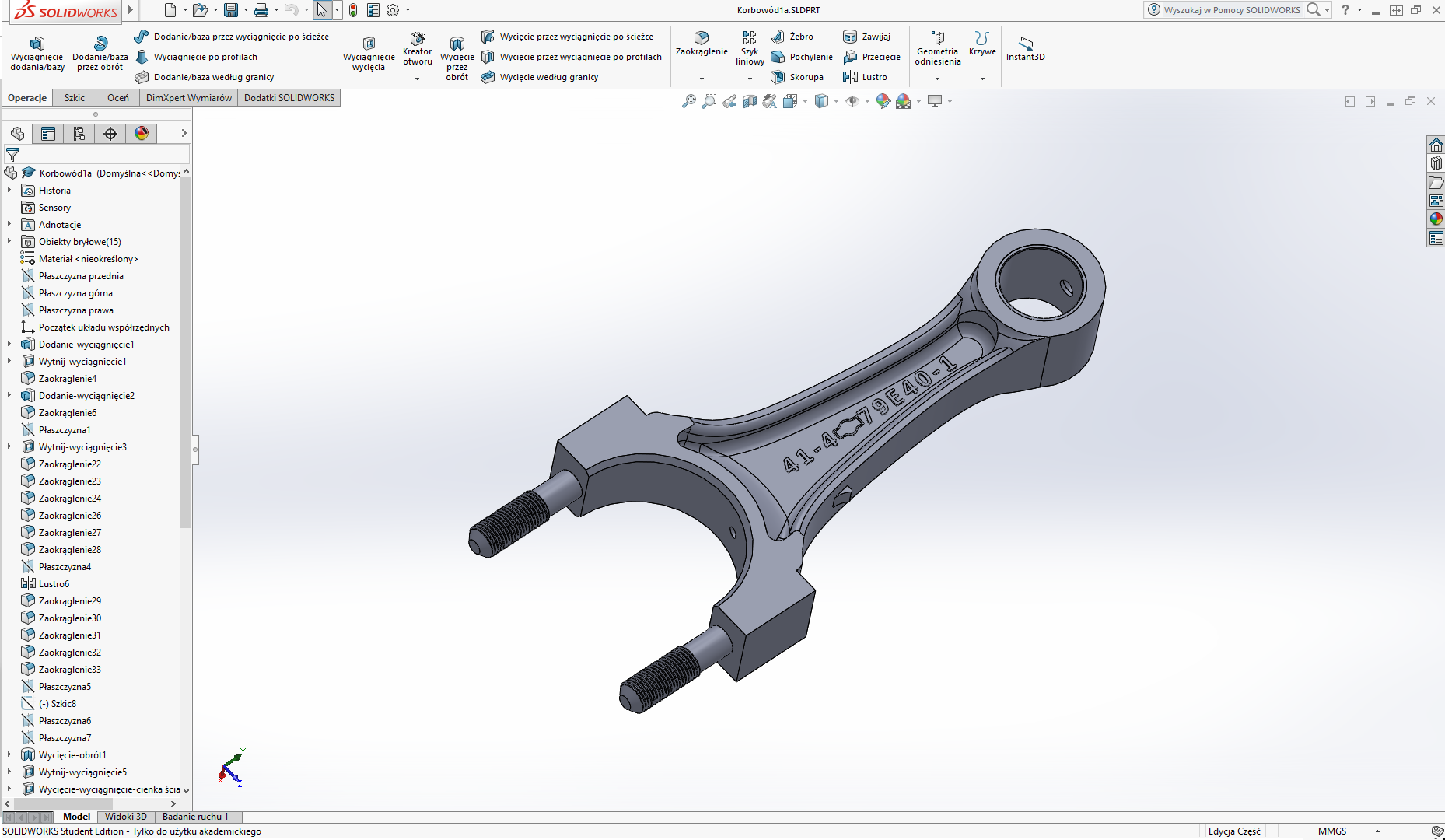Switch to the Oceń ribbon tab
The image size is (1445, 840).
[x=118, y=97]
